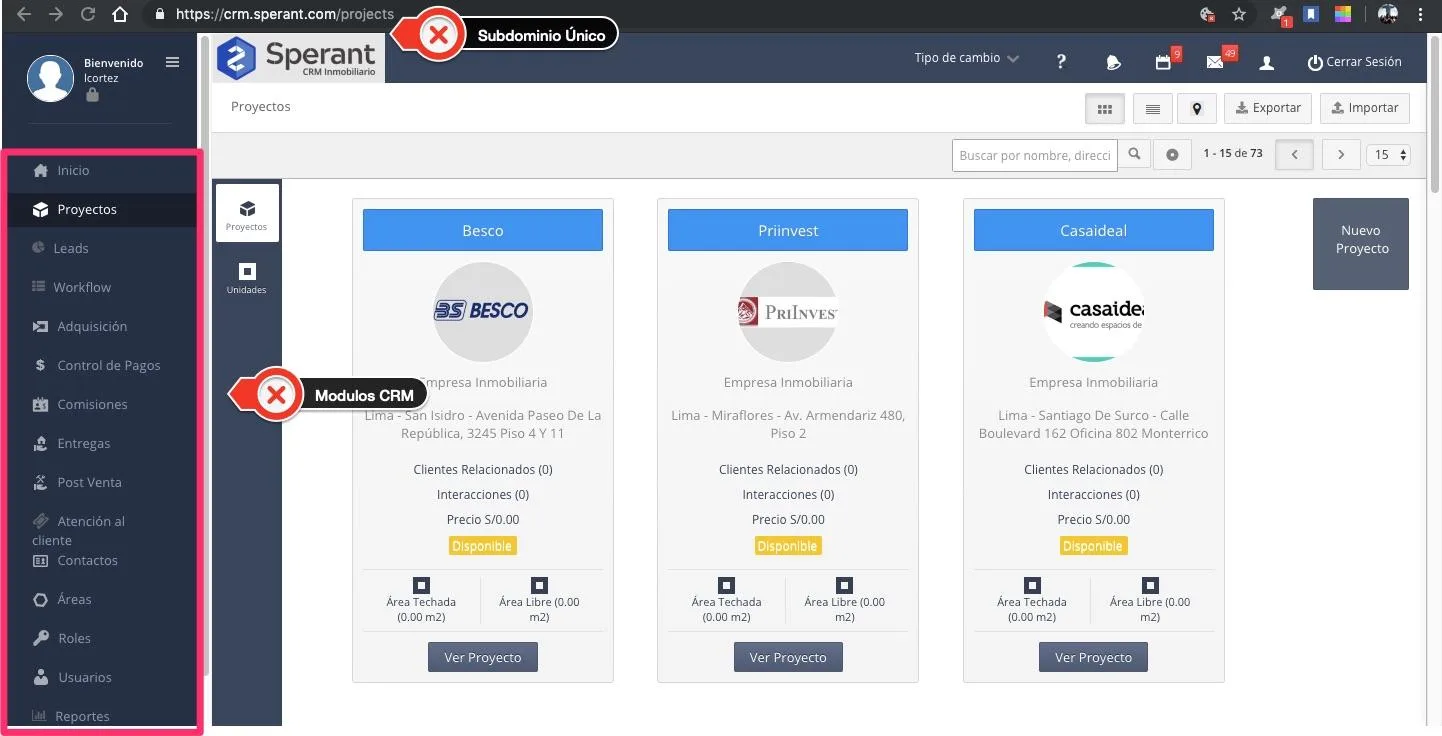This screenshot has width=1442, height=736.
Task: Select the Unidades side tab
Action: coord(247,278)
